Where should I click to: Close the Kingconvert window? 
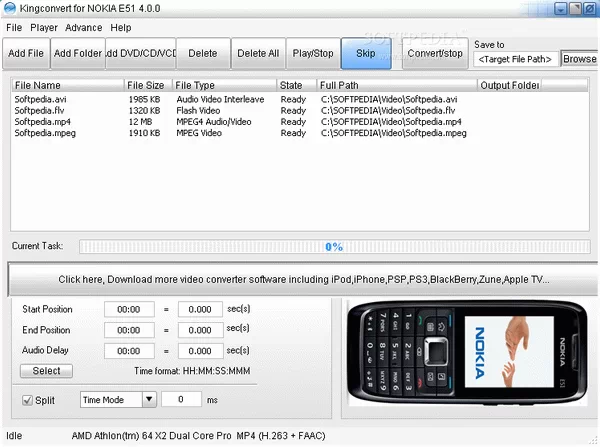[590, 8]
